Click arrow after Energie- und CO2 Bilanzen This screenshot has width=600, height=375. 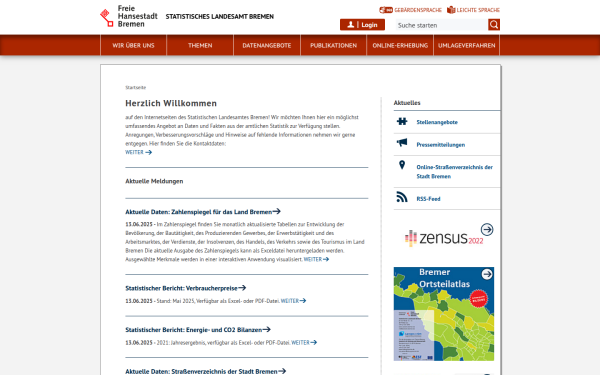pos(266,329)
